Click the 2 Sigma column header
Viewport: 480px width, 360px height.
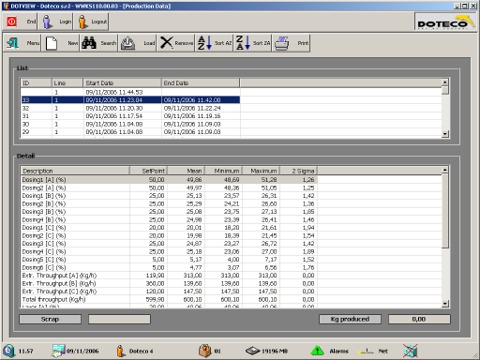point(298,171)
